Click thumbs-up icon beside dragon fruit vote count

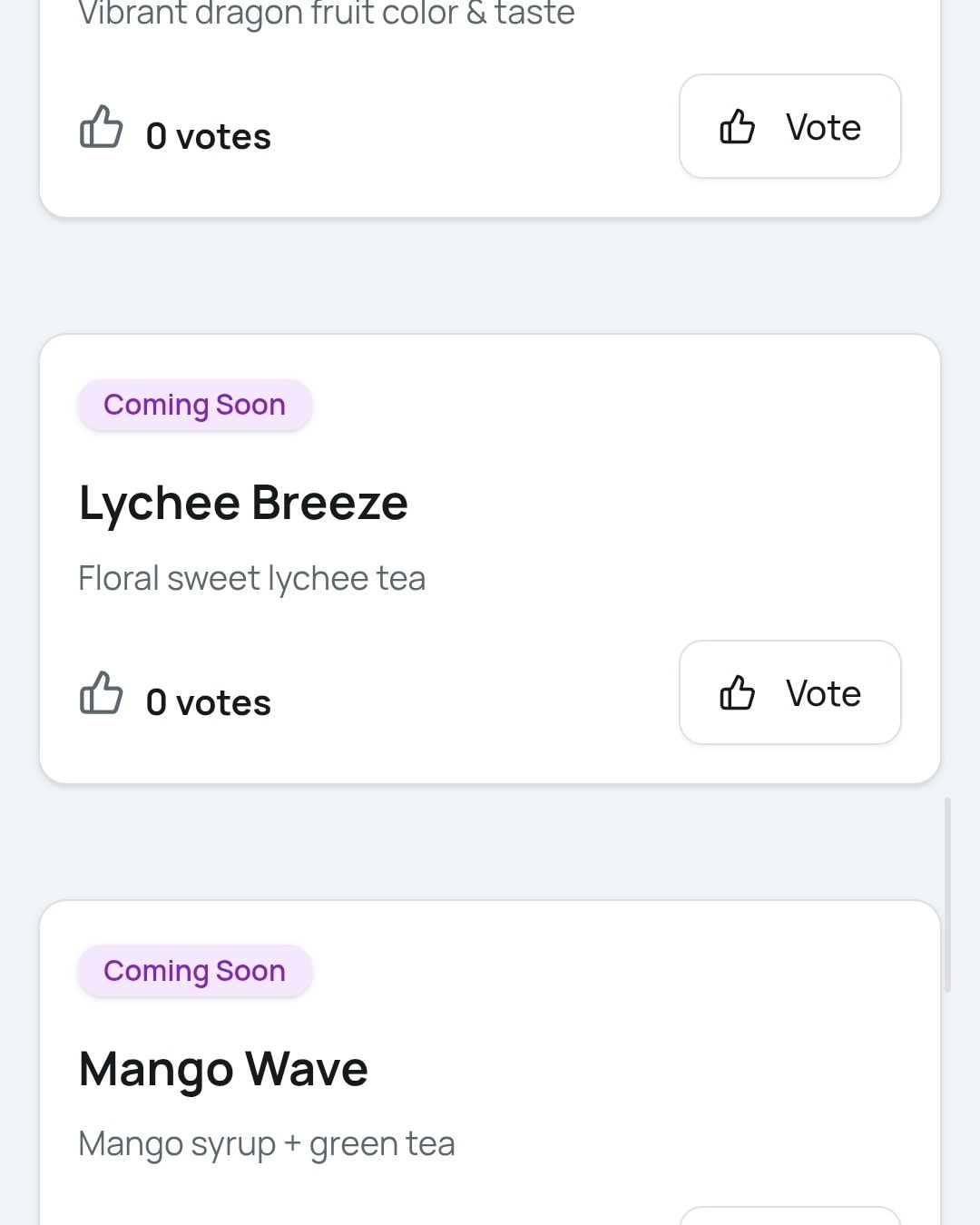(x=101, y=127)
